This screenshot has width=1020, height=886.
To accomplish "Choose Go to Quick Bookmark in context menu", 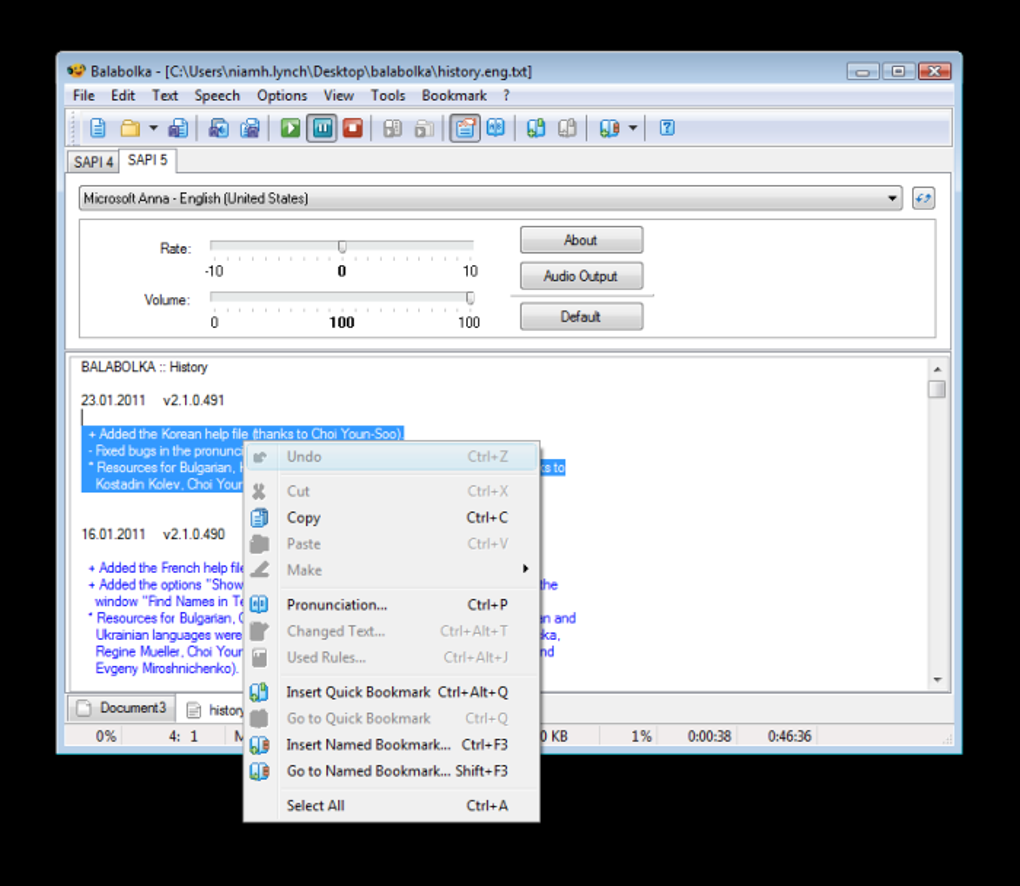I will point(392,718).
